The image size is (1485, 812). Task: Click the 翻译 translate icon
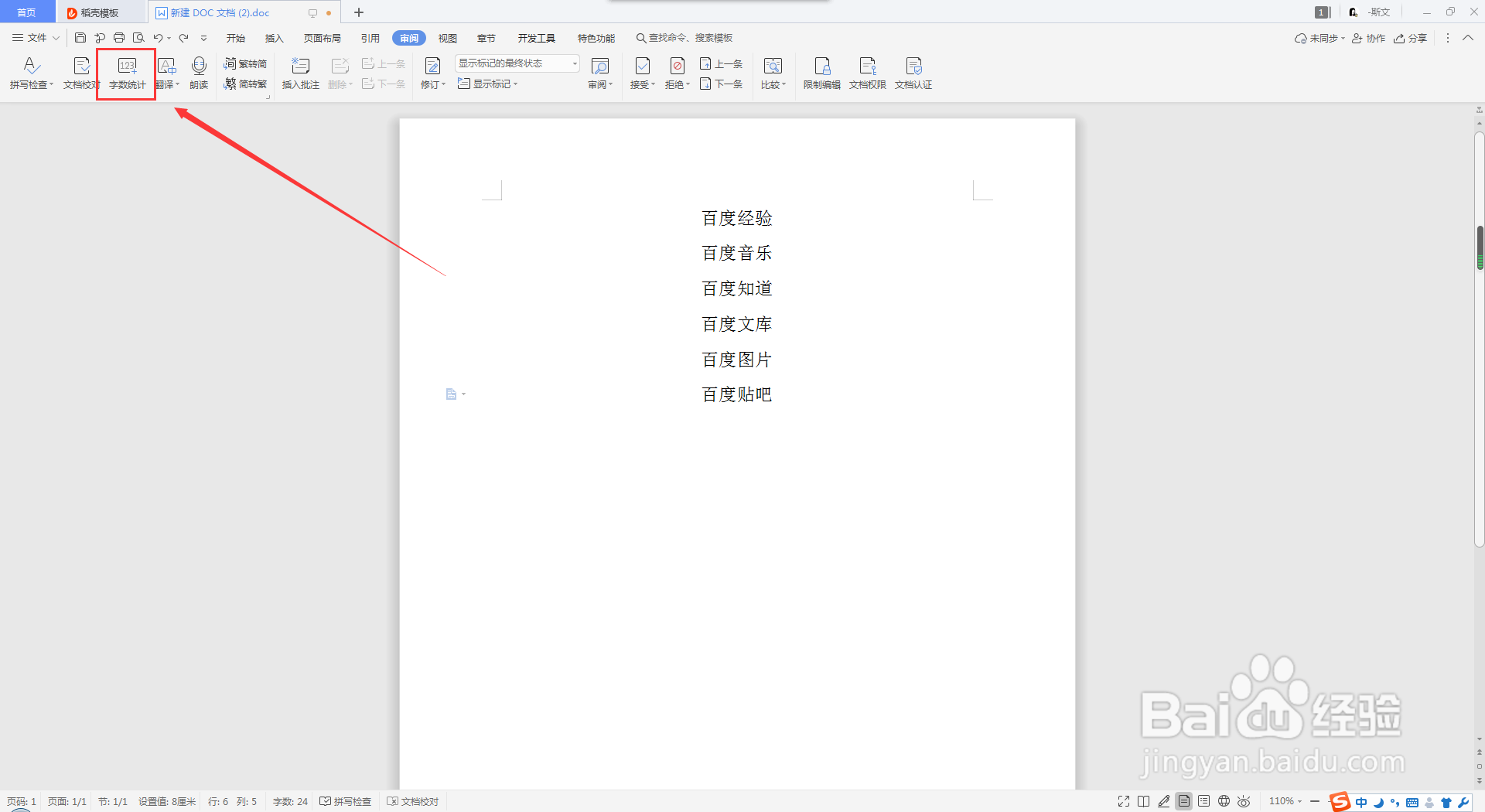(x=167, y=66)
